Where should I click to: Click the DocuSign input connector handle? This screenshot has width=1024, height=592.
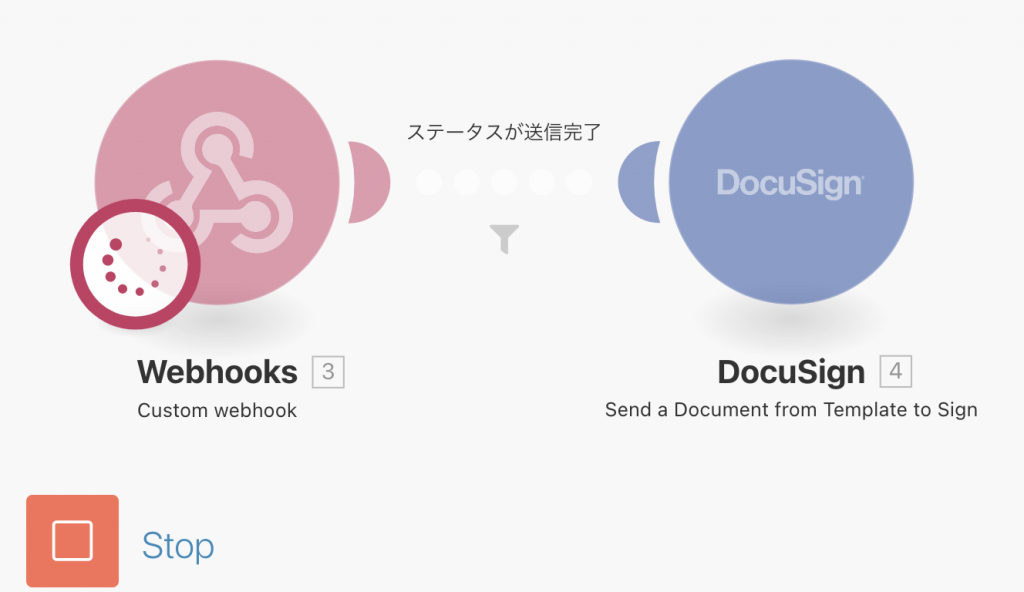coord(639,182)
